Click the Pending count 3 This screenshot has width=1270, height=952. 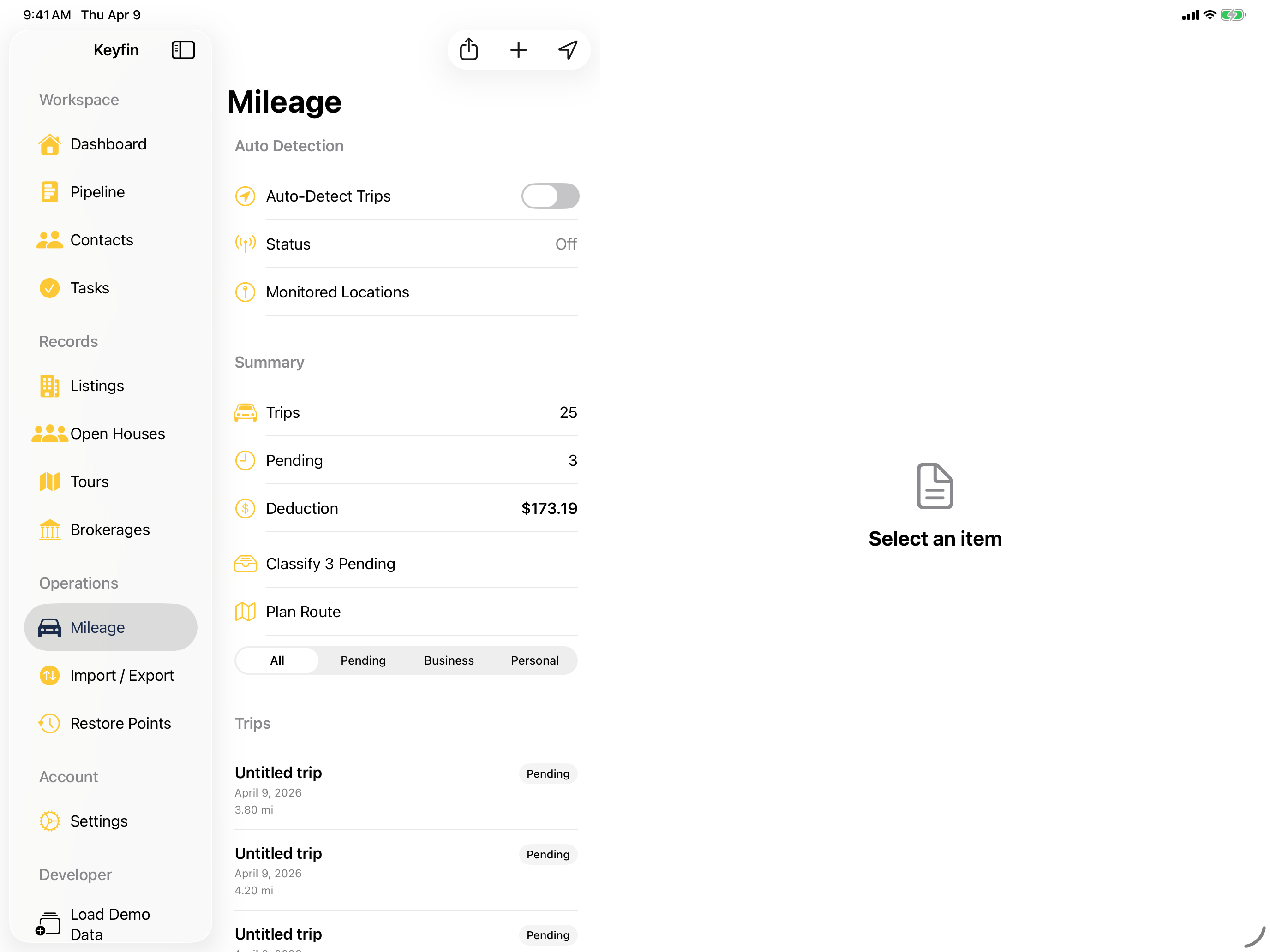click(x=572, y=460)
